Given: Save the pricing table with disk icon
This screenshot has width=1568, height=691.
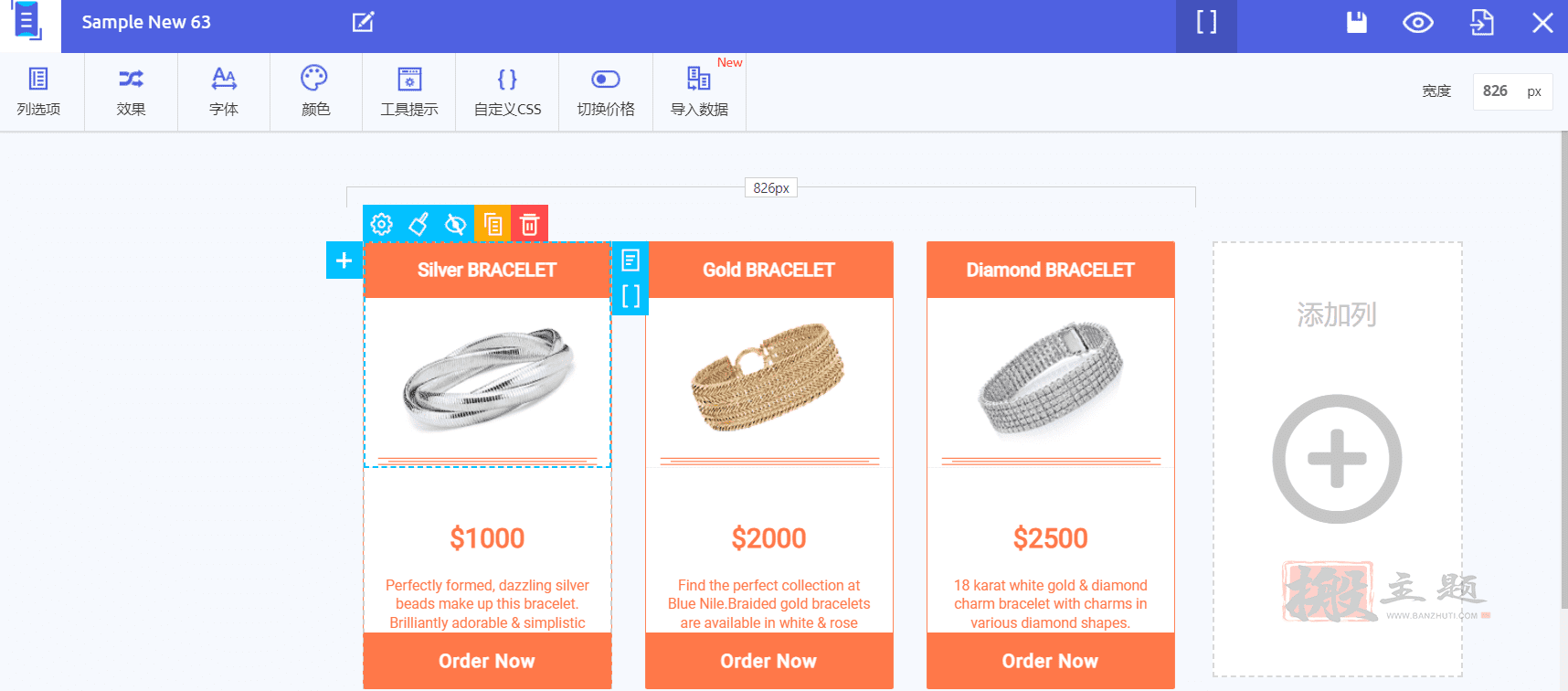Looking at the screenshot, I should [1357, 22].
